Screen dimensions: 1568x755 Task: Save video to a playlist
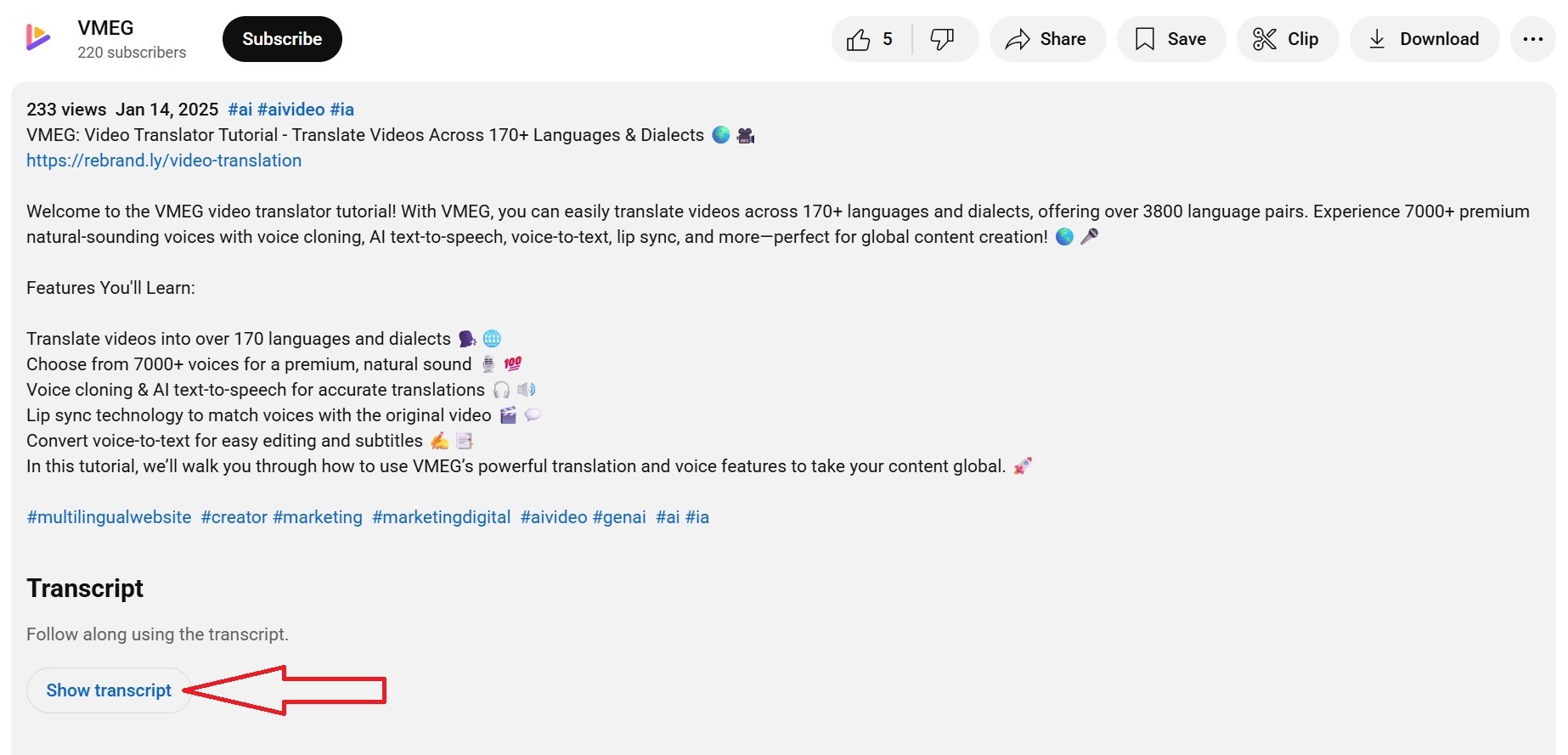point(1171,39)
